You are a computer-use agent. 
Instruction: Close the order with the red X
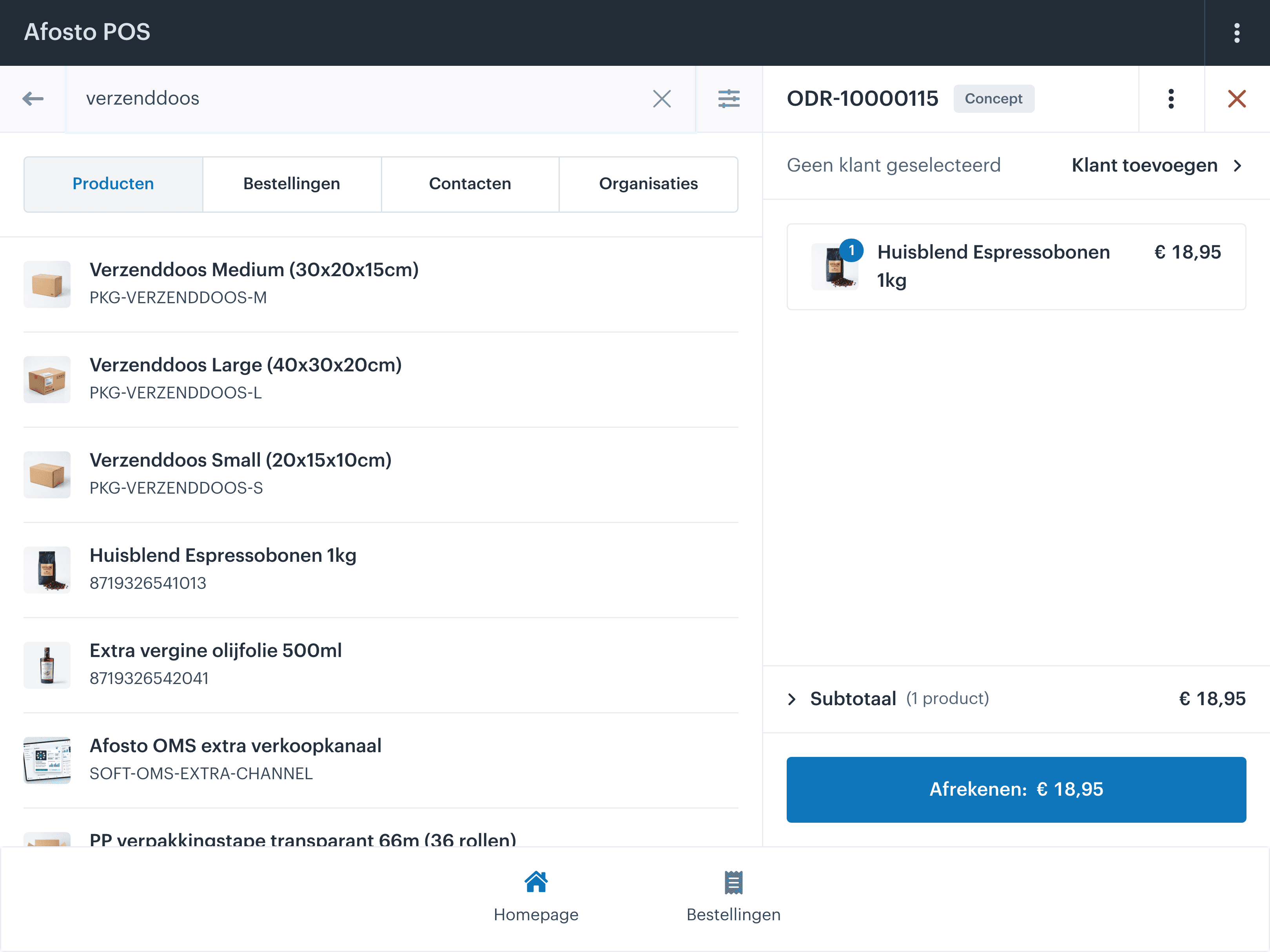coord(1237,99)
